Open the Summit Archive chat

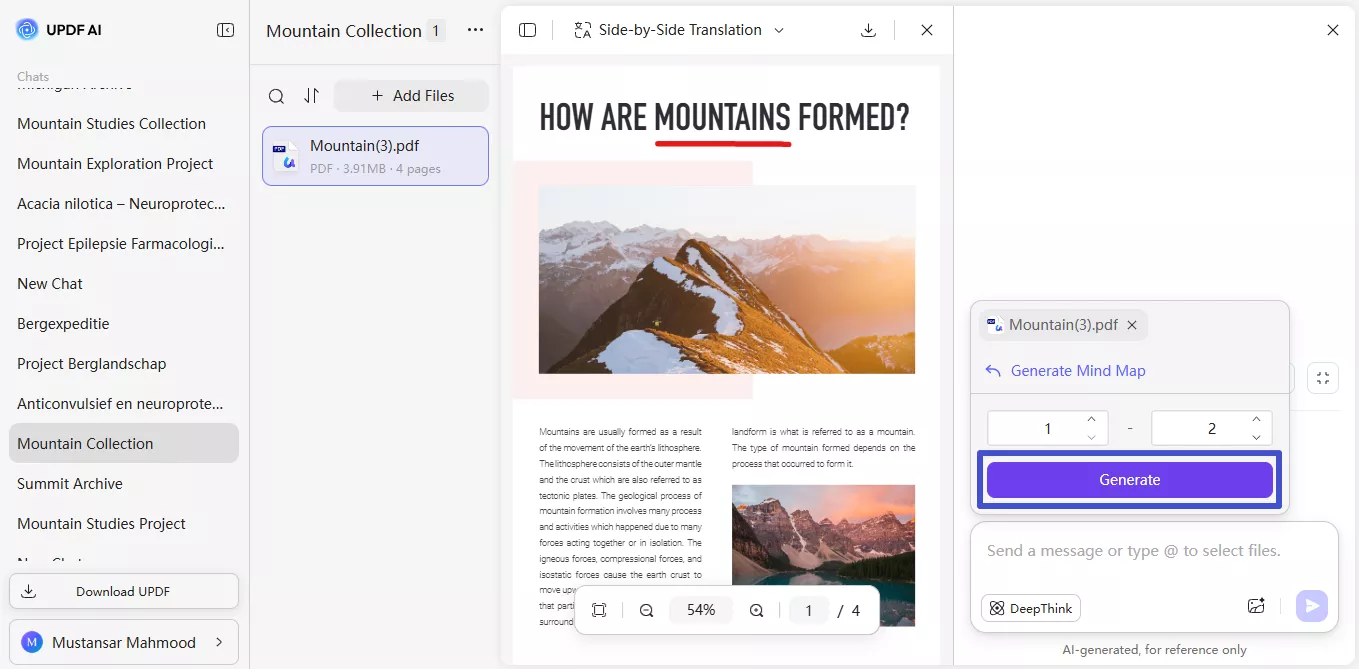(70, 483)
